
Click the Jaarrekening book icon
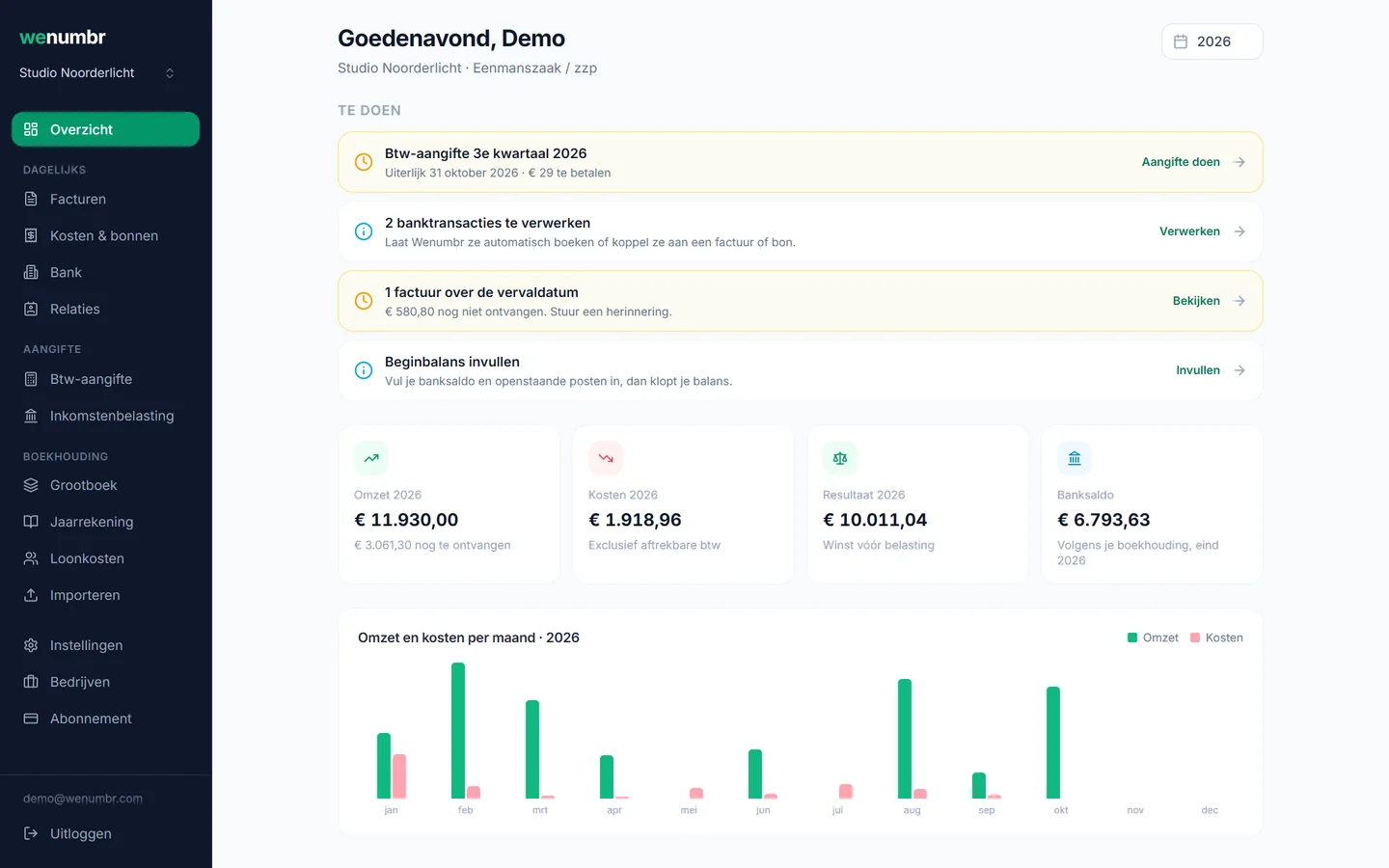(31, 522)
